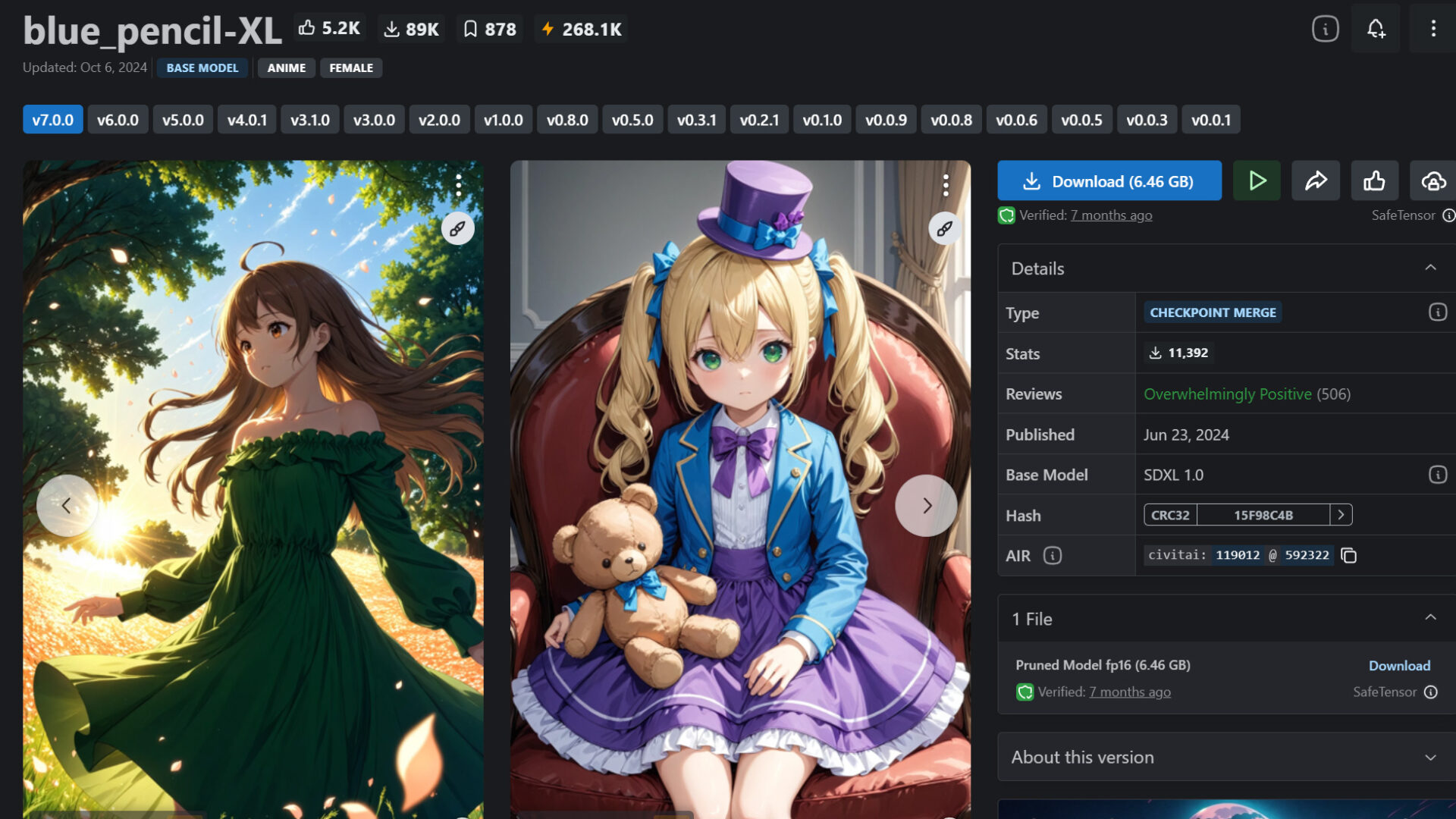This screenshot has width=1456, height=819.
Task: Select the v3.1.0 version tab
Action: pyautogui.click(x=309, y=120)
